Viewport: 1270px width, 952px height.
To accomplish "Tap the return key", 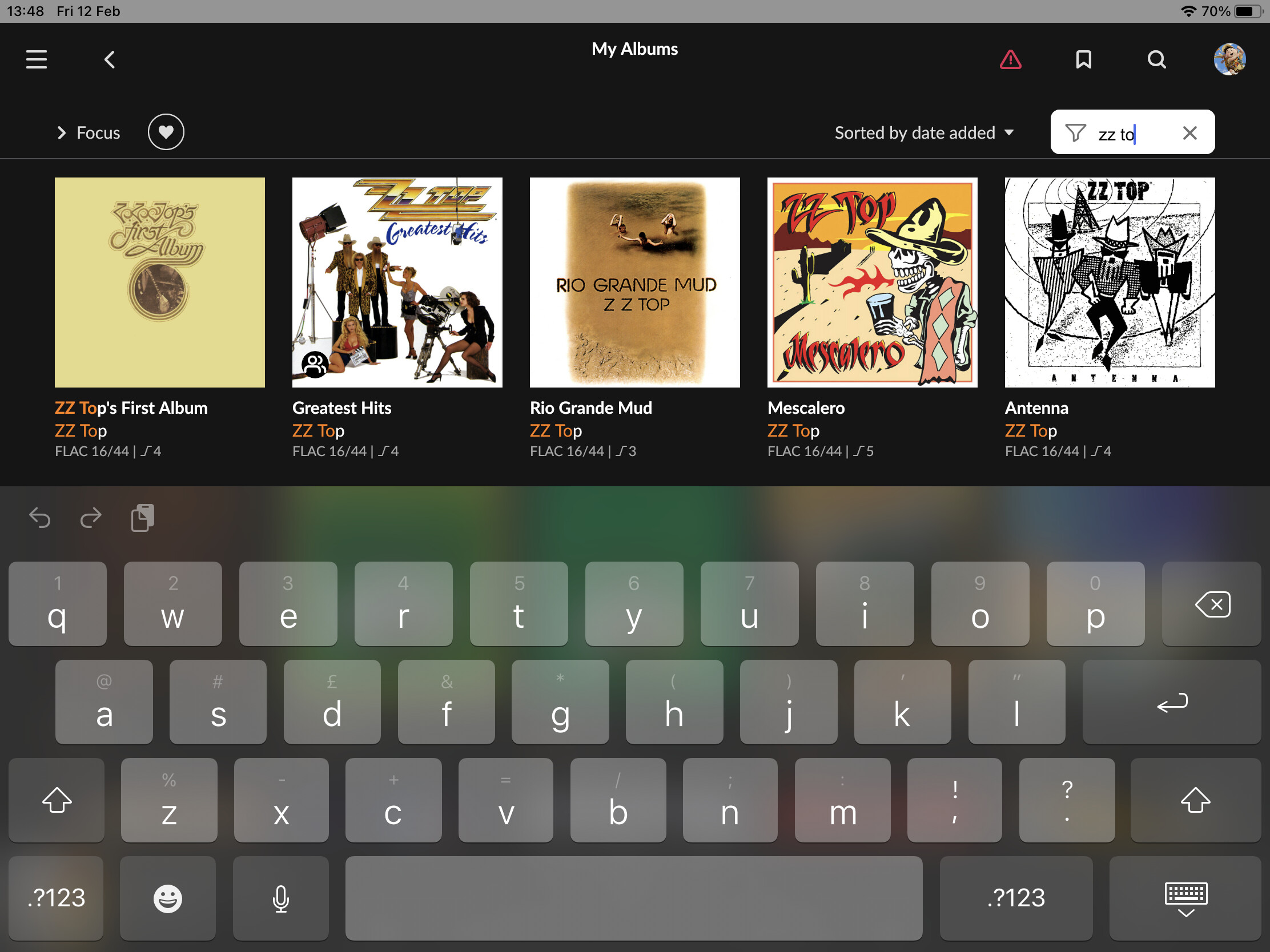I will pyautogui.click(x=1171, y=703).
